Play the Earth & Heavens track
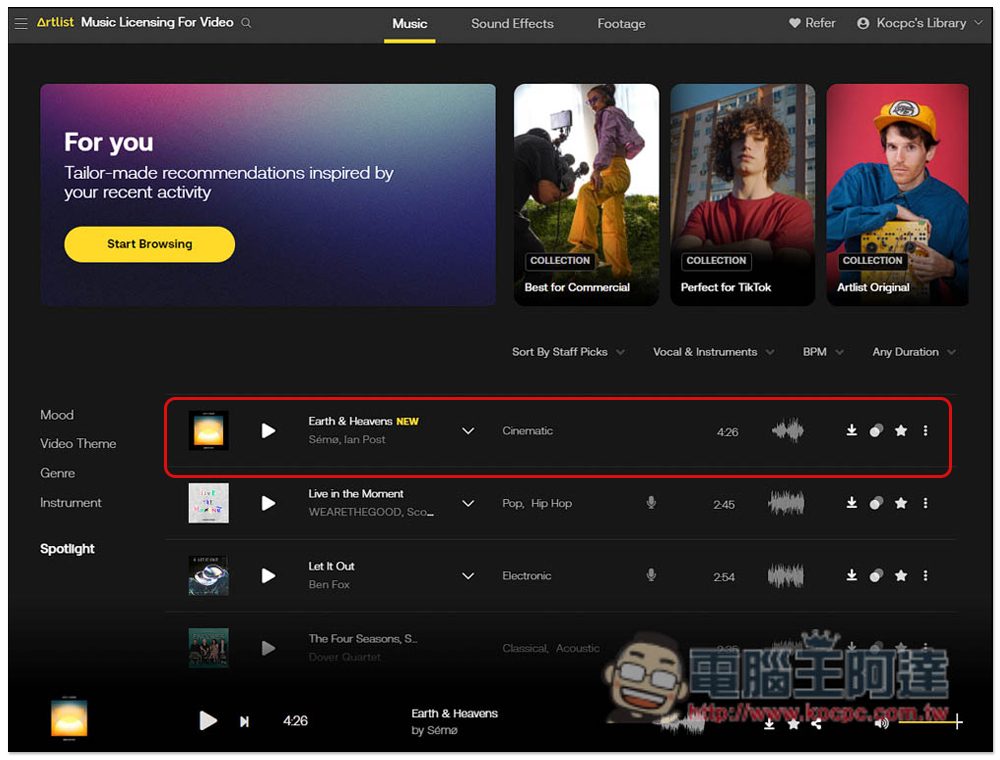The image size is (1000, 760). pos(268,431)
